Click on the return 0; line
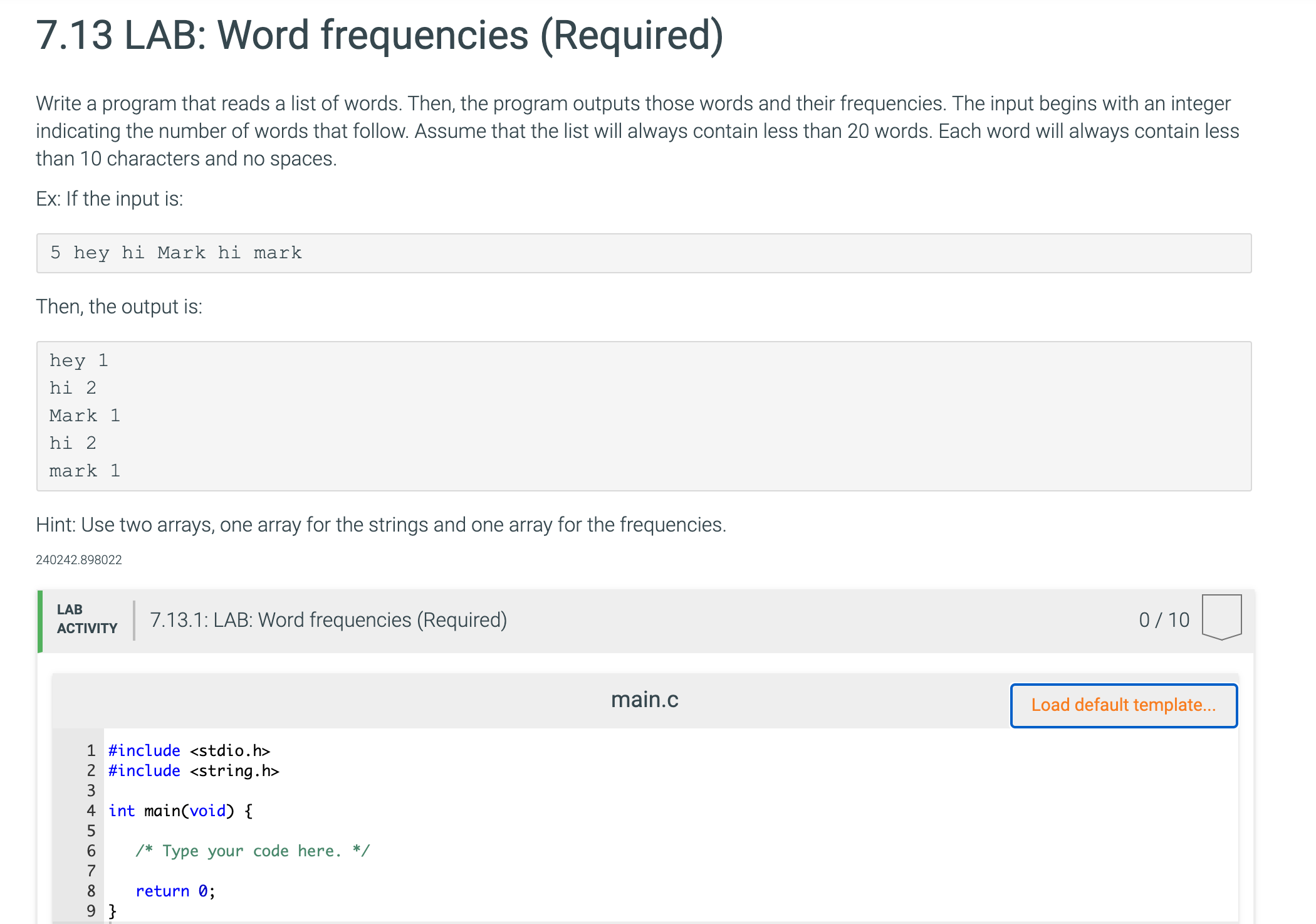Viewport: 1316px width, 924px height. (175, 891)
